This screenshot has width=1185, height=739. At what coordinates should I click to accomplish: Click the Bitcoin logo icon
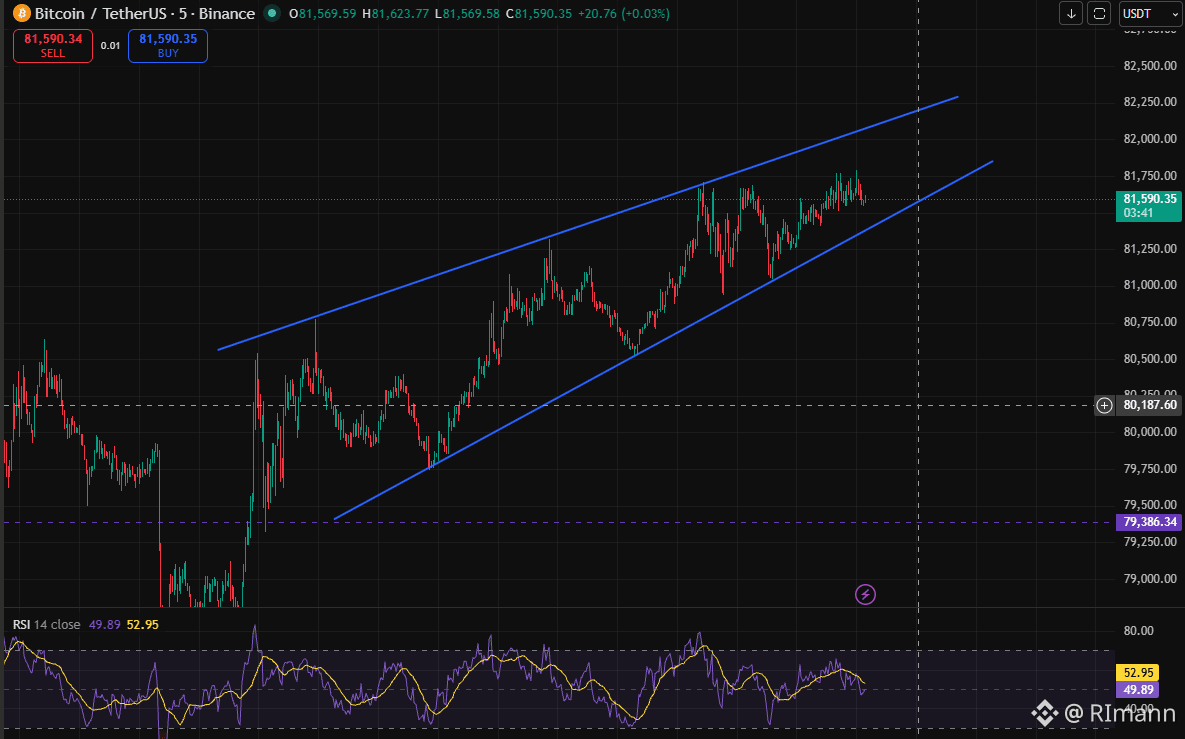click(22, 14)
